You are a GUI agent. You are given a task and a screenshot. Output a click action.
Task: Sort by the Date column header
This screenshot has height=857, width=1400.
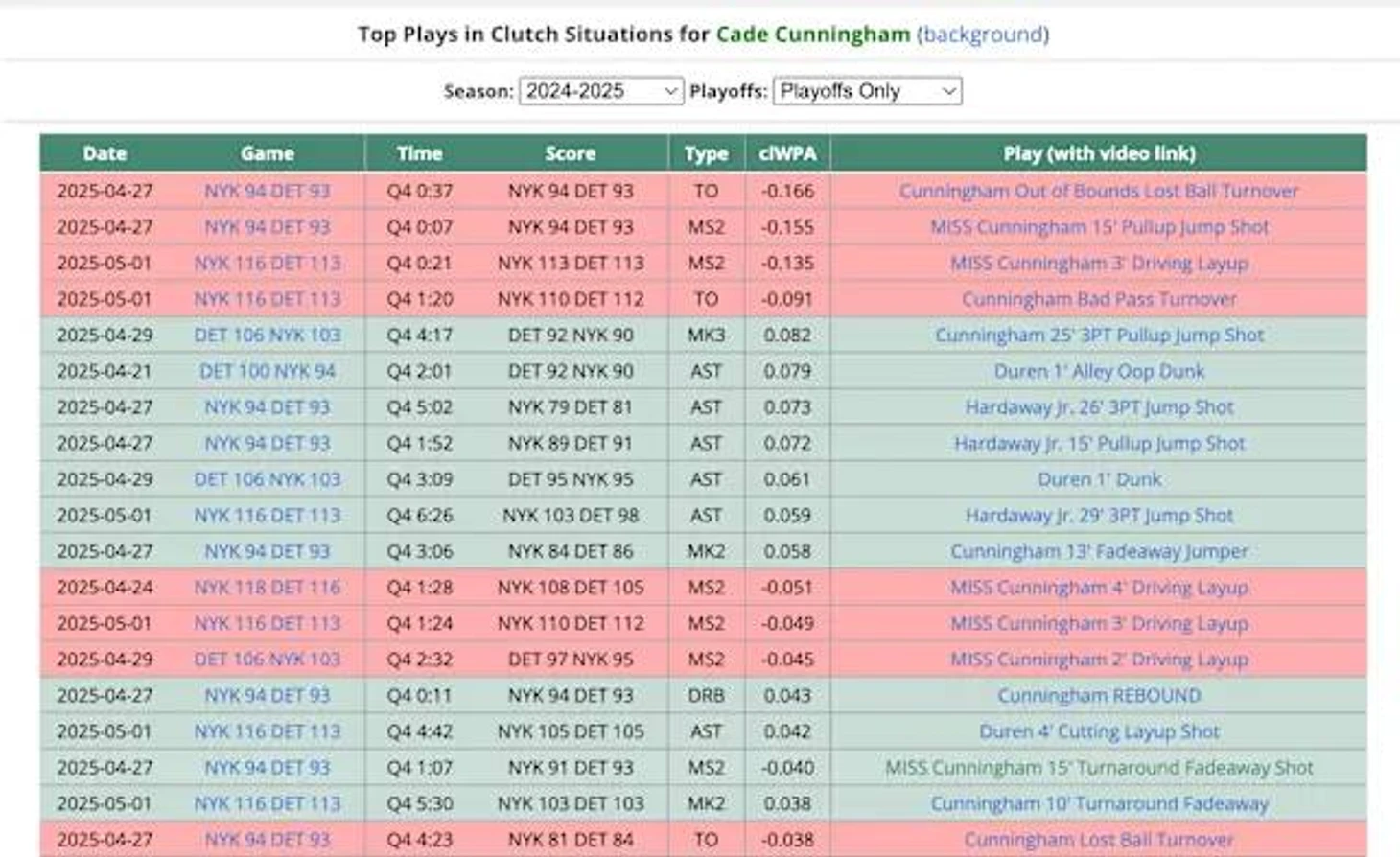[x=105, y=153]
